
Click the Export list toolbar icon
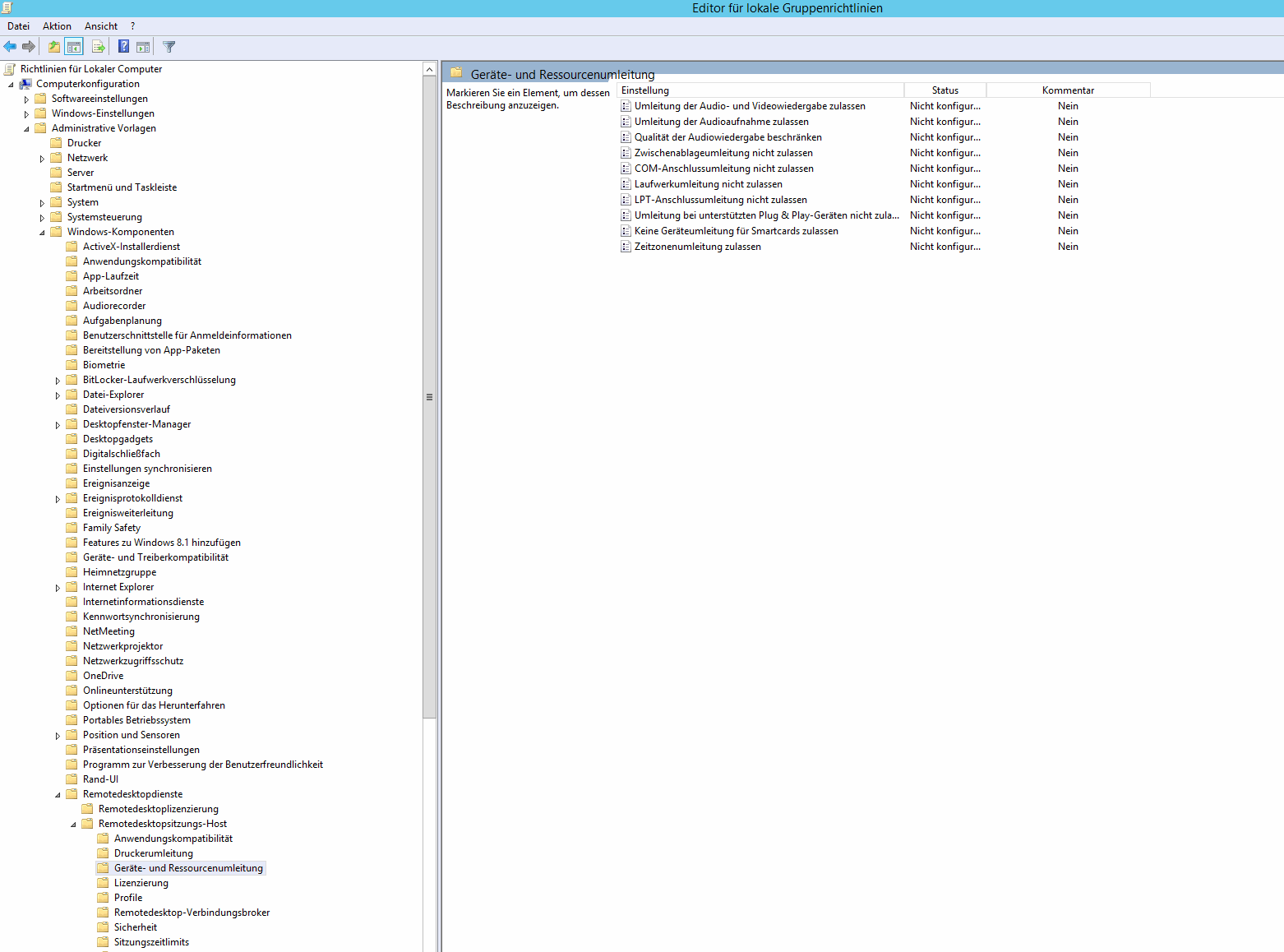click(99, 47)
